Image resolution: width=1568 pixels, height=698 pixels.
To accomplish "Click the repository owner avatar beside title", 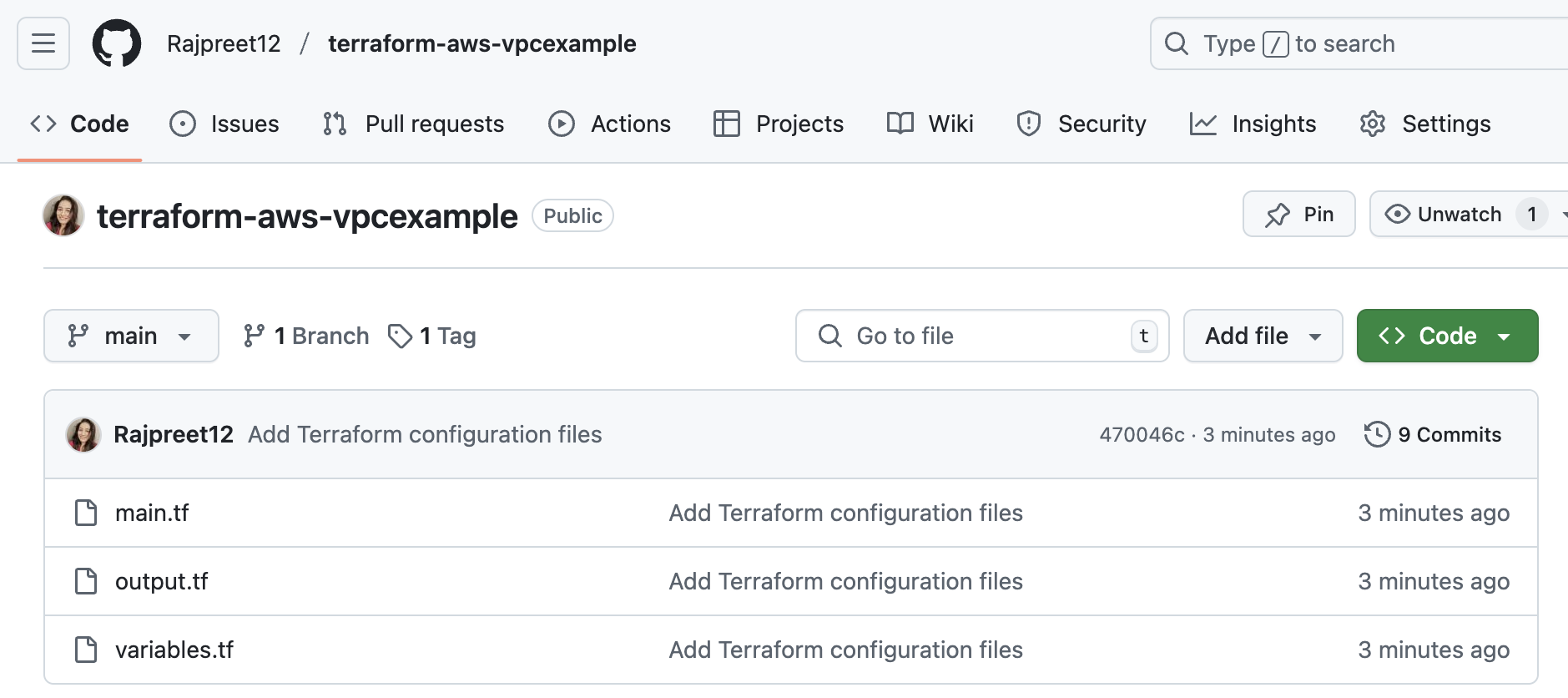I will pos(63,215).
